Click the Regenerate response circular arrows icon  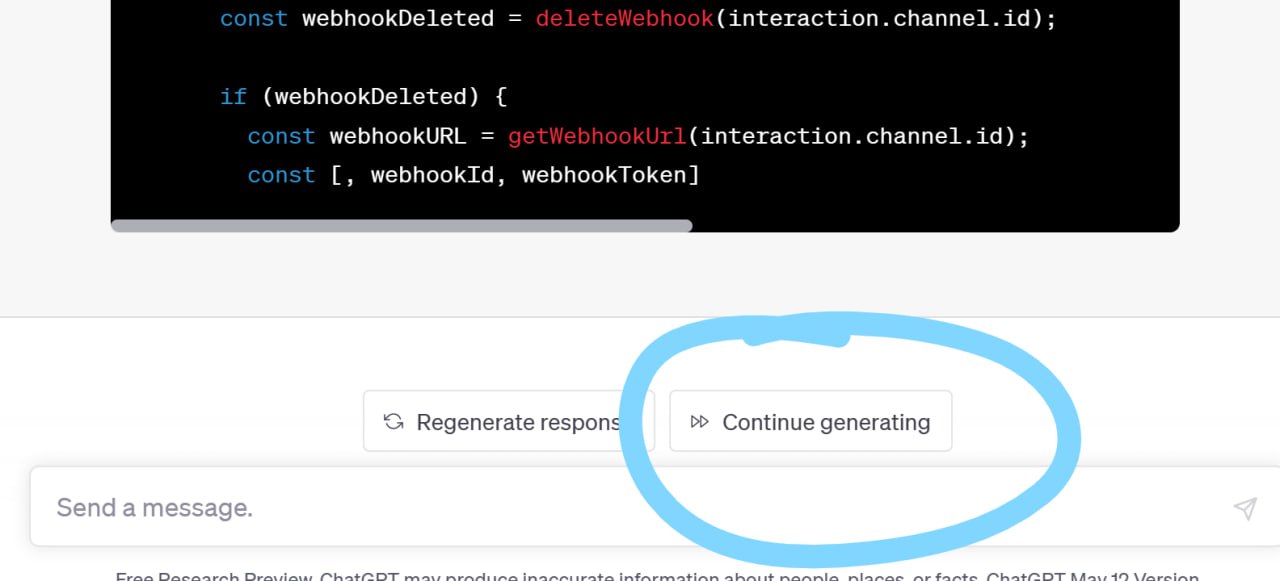coord(393,422)
